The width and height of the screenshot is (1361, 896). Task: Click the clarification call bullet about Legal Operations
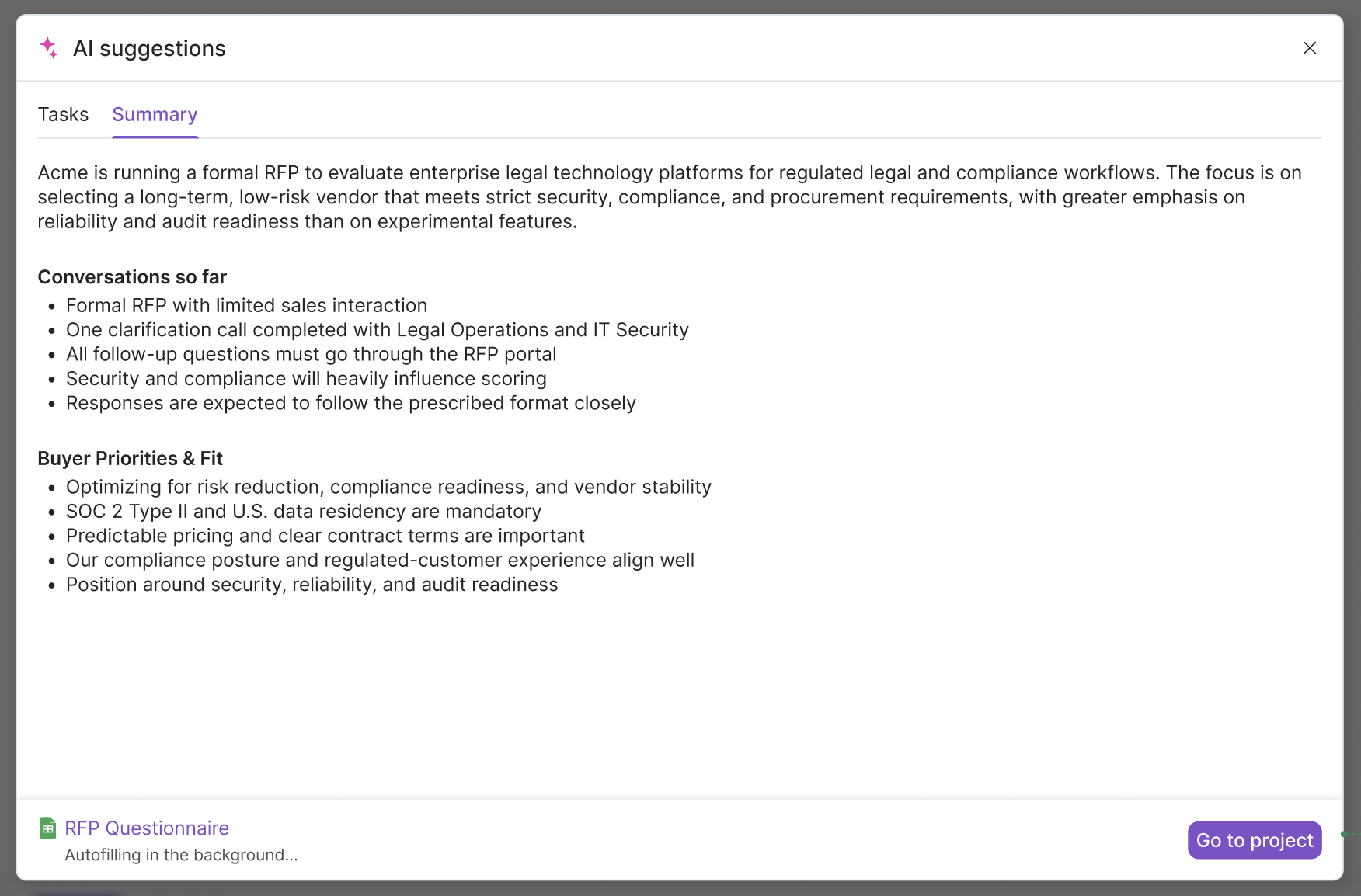click(377, 330)
